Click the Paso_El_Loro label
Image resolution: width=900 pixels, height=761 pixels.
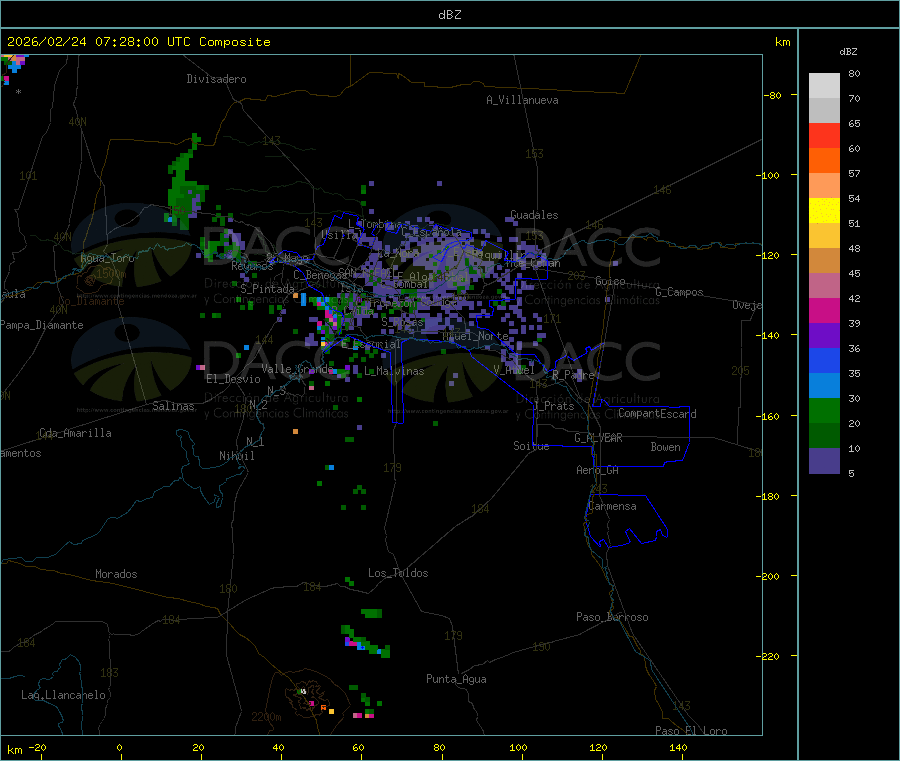click(x=691, y=731)
